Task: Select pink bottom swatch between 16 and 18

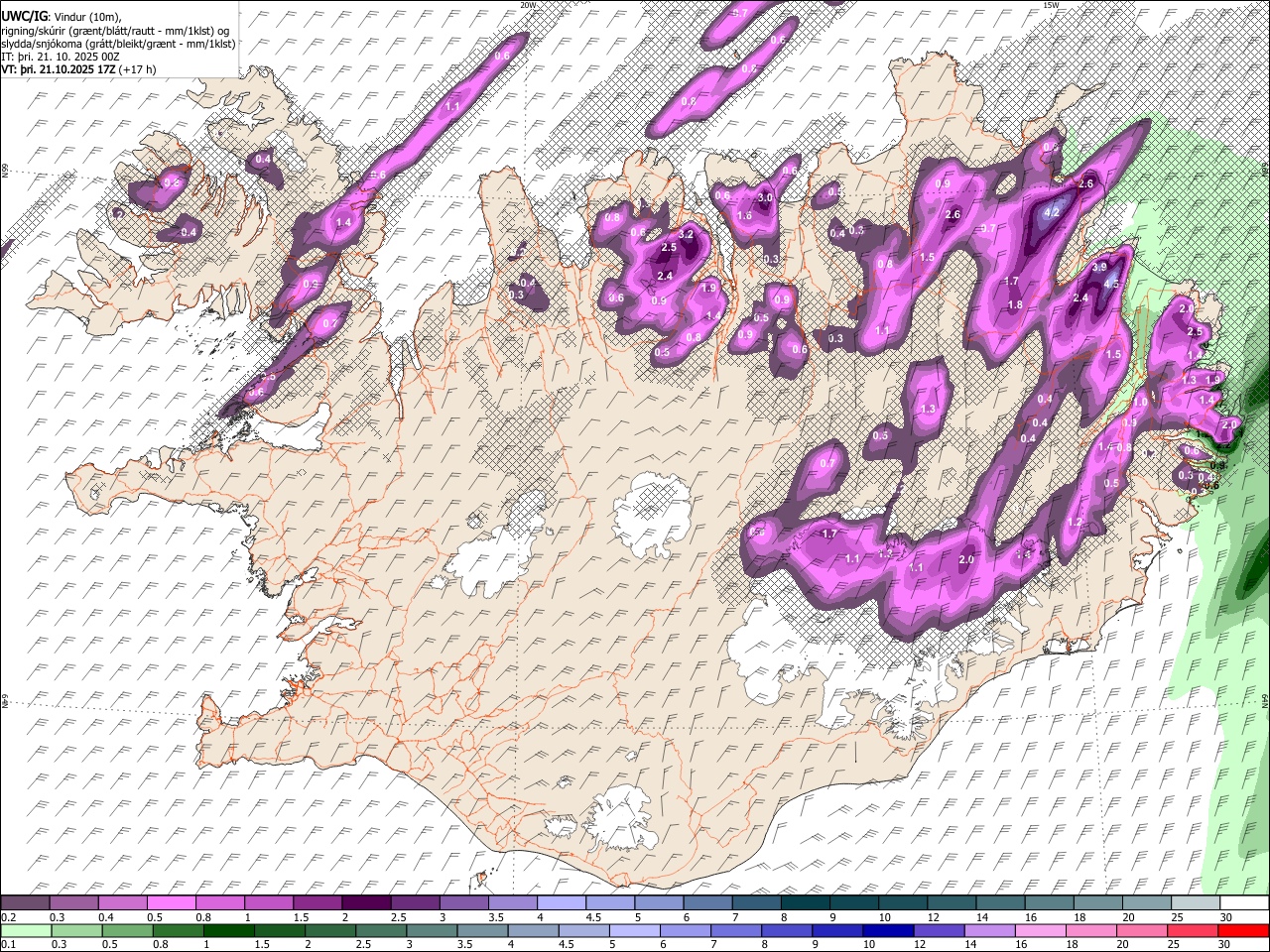Action: click(1041, 930)
